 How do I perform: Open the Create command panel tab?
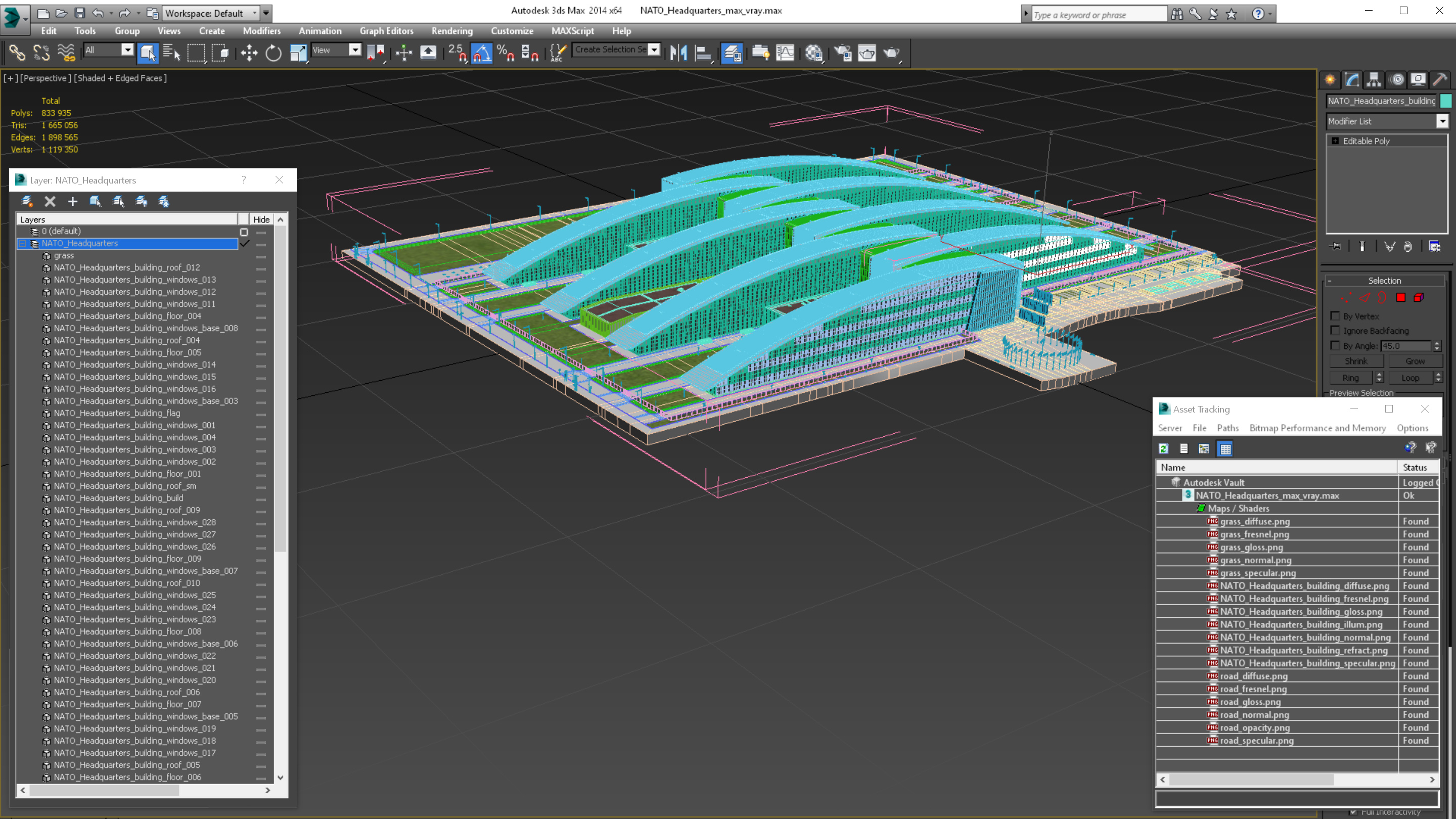click(1330, 80)
